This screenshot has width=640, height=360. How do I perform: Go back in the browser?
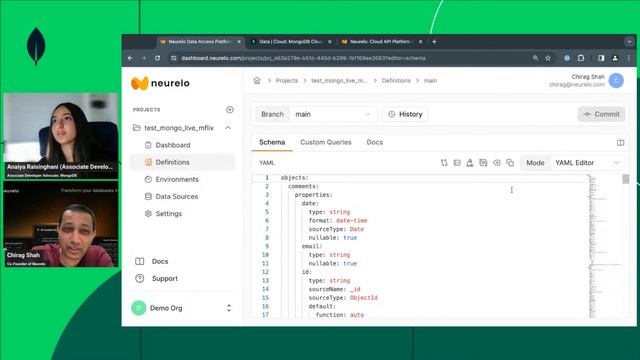(x=131, y=58)
